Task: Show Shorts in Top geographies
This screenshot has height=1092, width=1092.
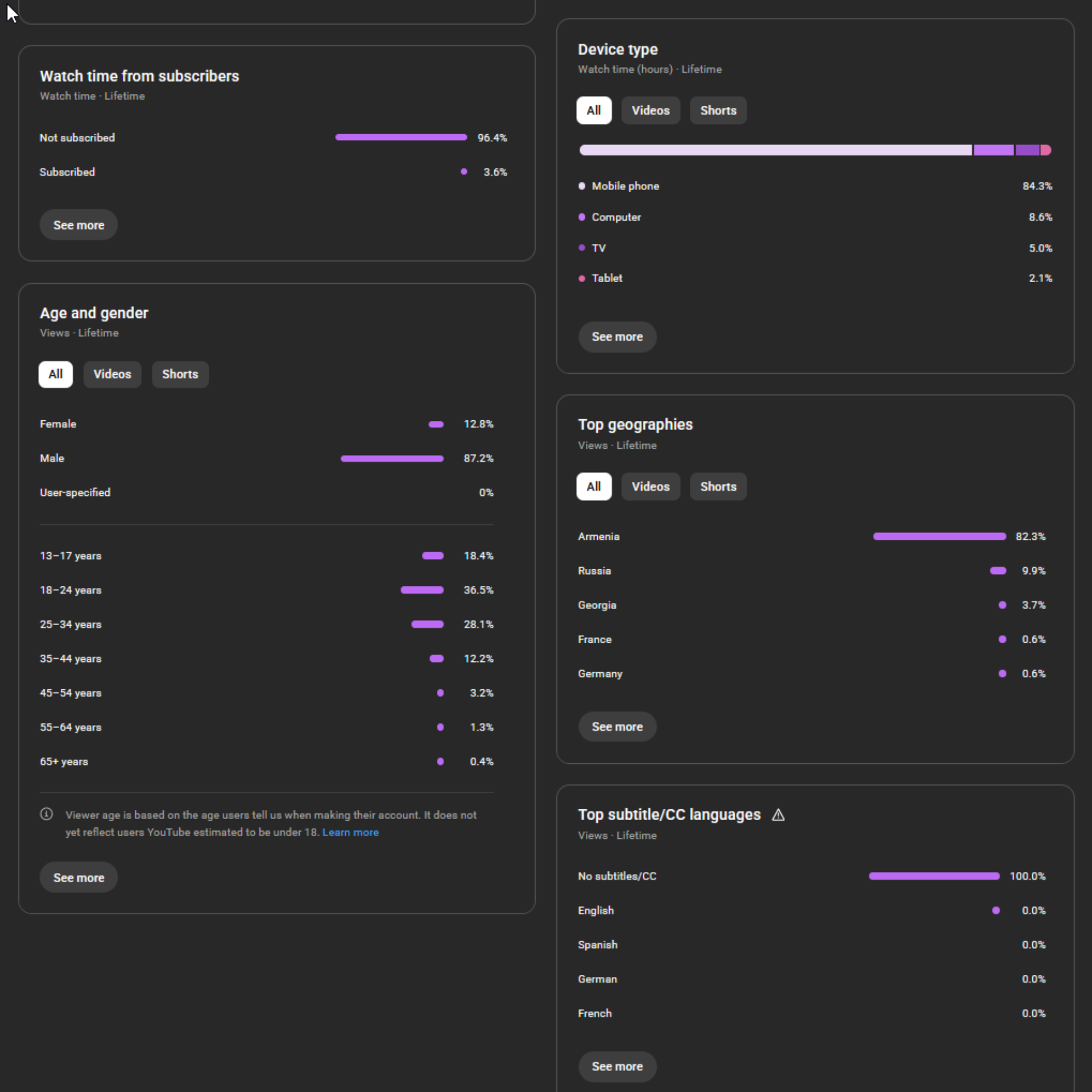Action: point(718,486)
